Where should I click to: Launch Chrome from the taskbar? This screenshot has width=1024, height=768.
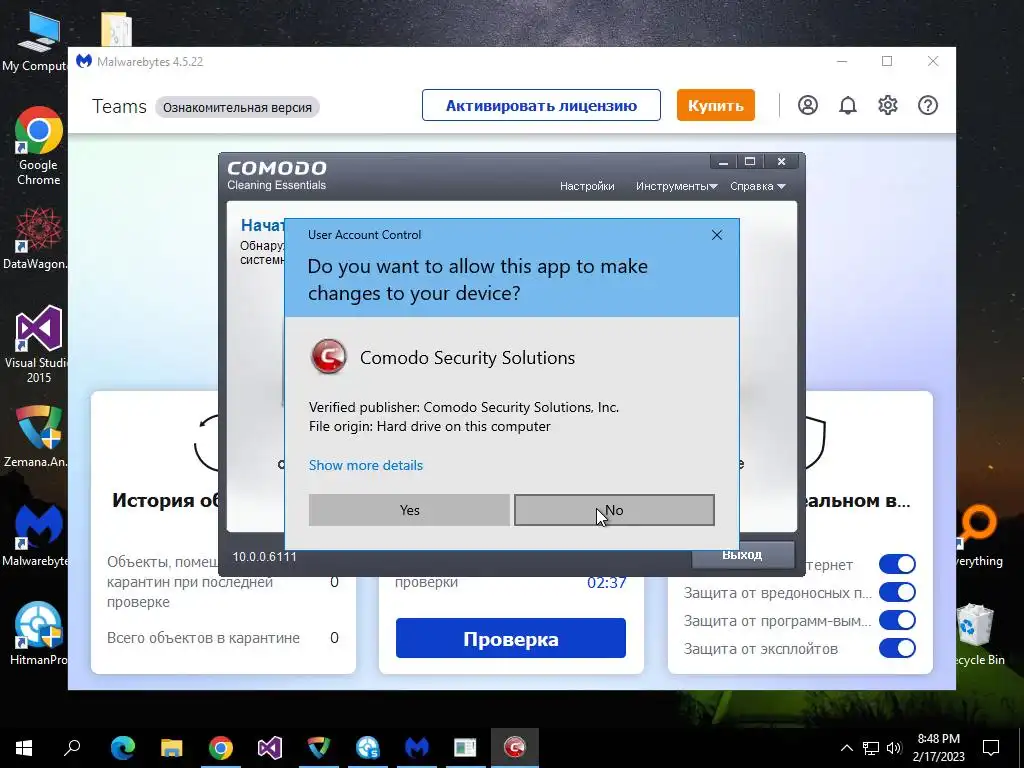coord(221,748)
